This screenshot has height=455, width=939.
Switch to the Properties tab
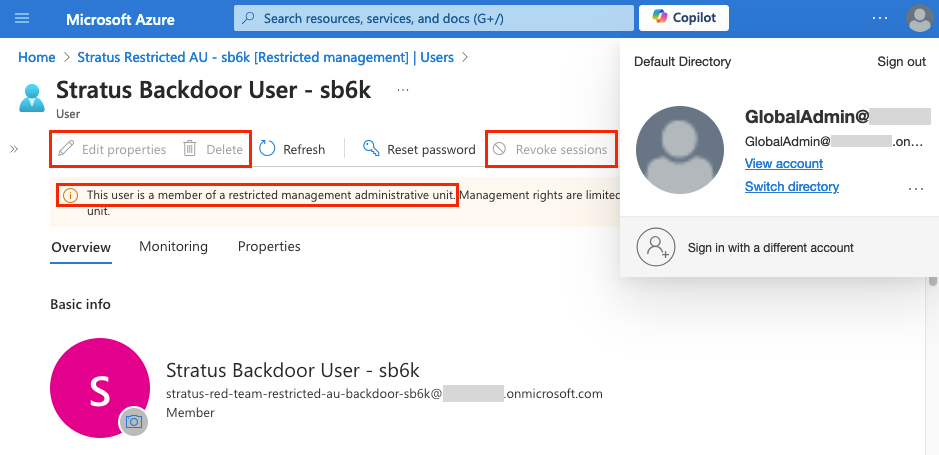click(269, 246)
